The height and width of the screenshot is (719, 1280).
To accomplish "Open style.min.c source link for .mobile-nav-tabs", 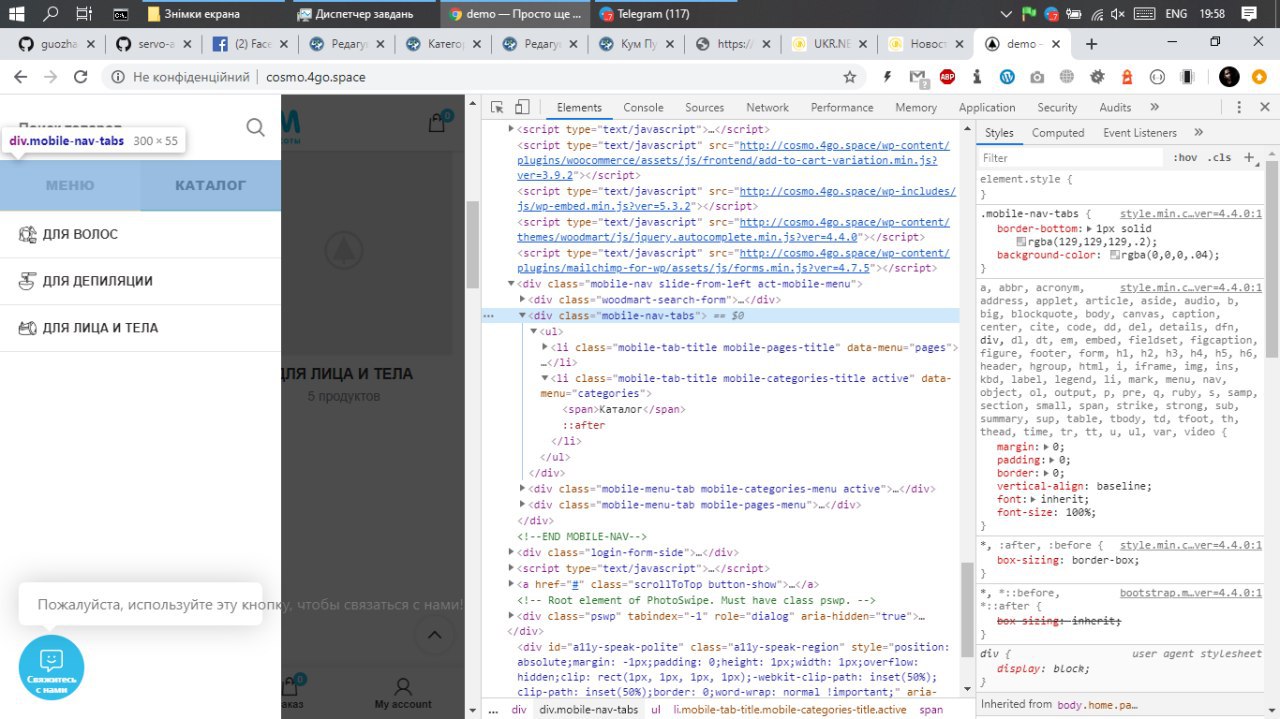I will click(1190, 214).
